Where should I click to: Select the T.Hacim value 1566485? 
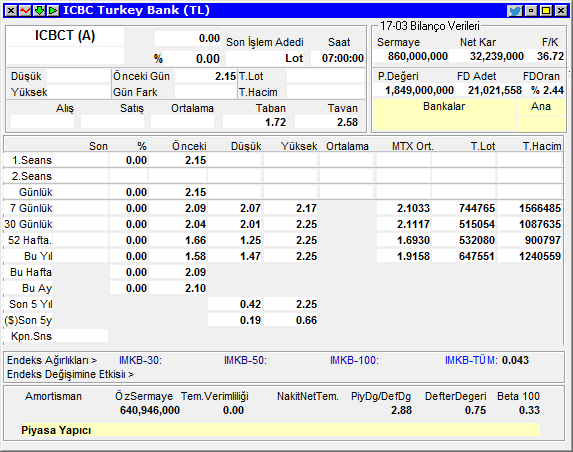pyautogui.click(x=540, y=208)
